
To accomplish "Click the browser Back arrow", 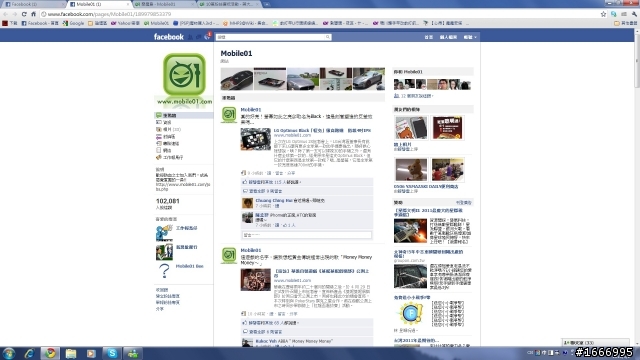I will pyautogui.click(x=5, y=14).
